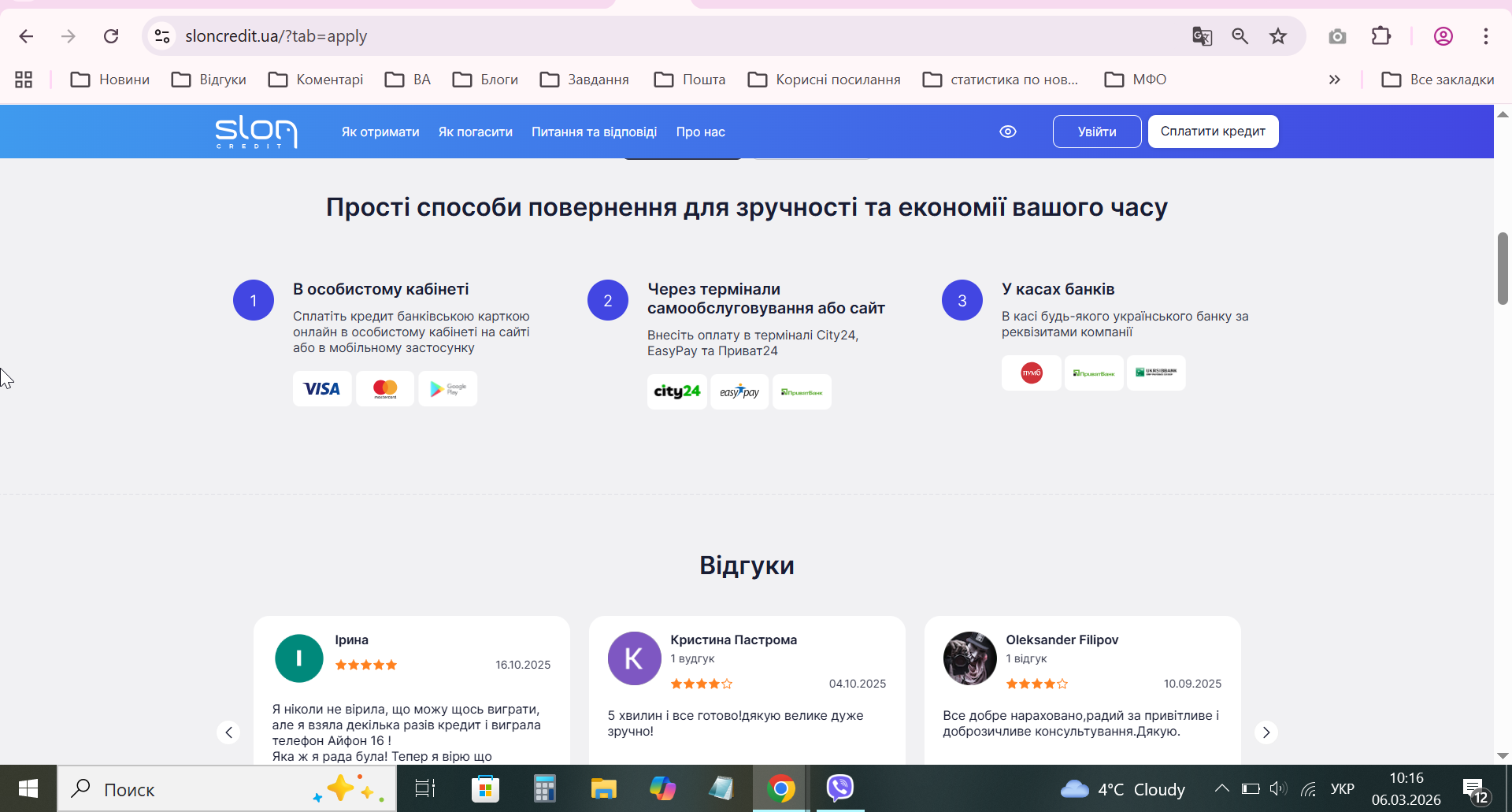Screen dimensions: 1512x812
Task: Click the Slon Credit logo
Action: pyautogui.click(x=256, y=132)
